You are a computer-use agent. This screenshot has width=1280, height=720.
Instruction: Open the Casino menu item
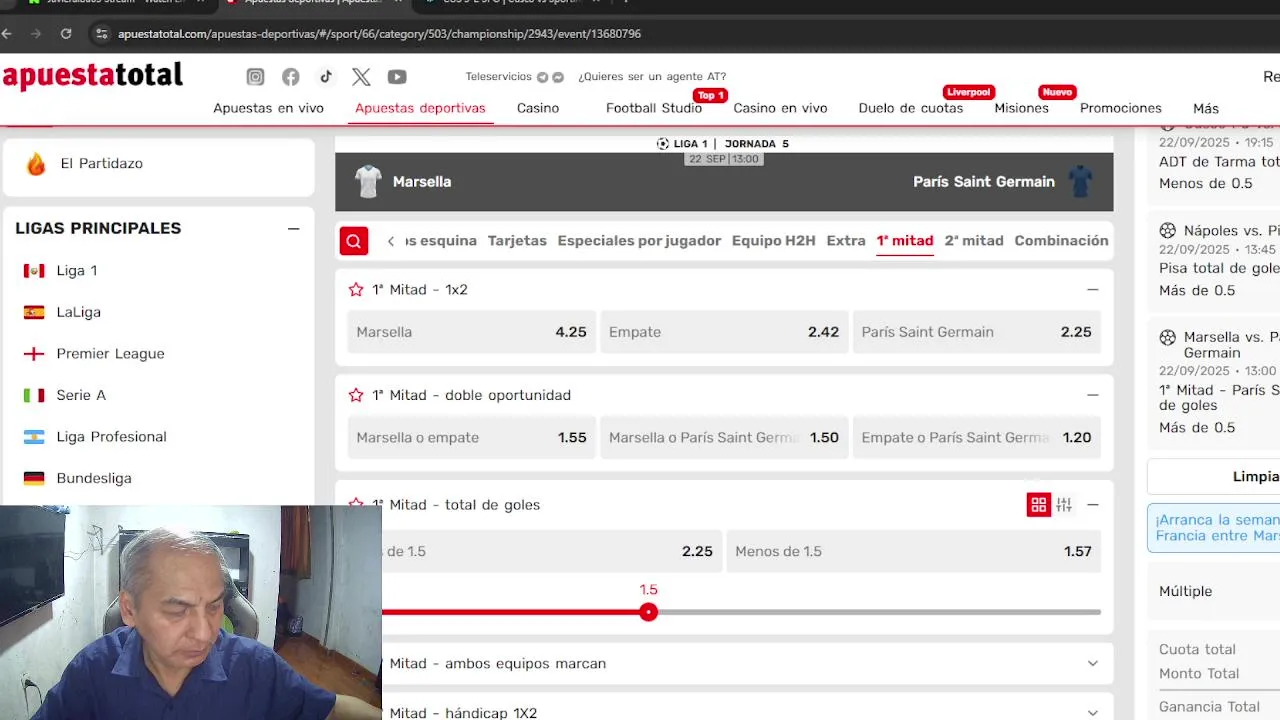(538, 108)
